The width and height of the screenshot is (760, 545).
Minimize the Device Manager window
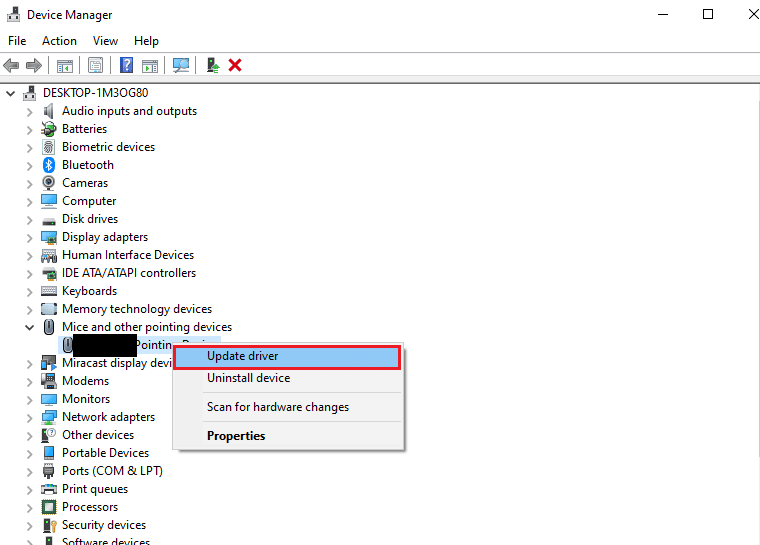click(663, 15)
